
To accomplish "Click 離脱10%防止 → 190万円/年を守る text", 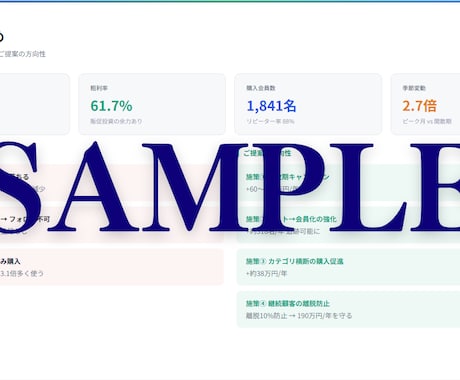I will (x=299, y=316).
